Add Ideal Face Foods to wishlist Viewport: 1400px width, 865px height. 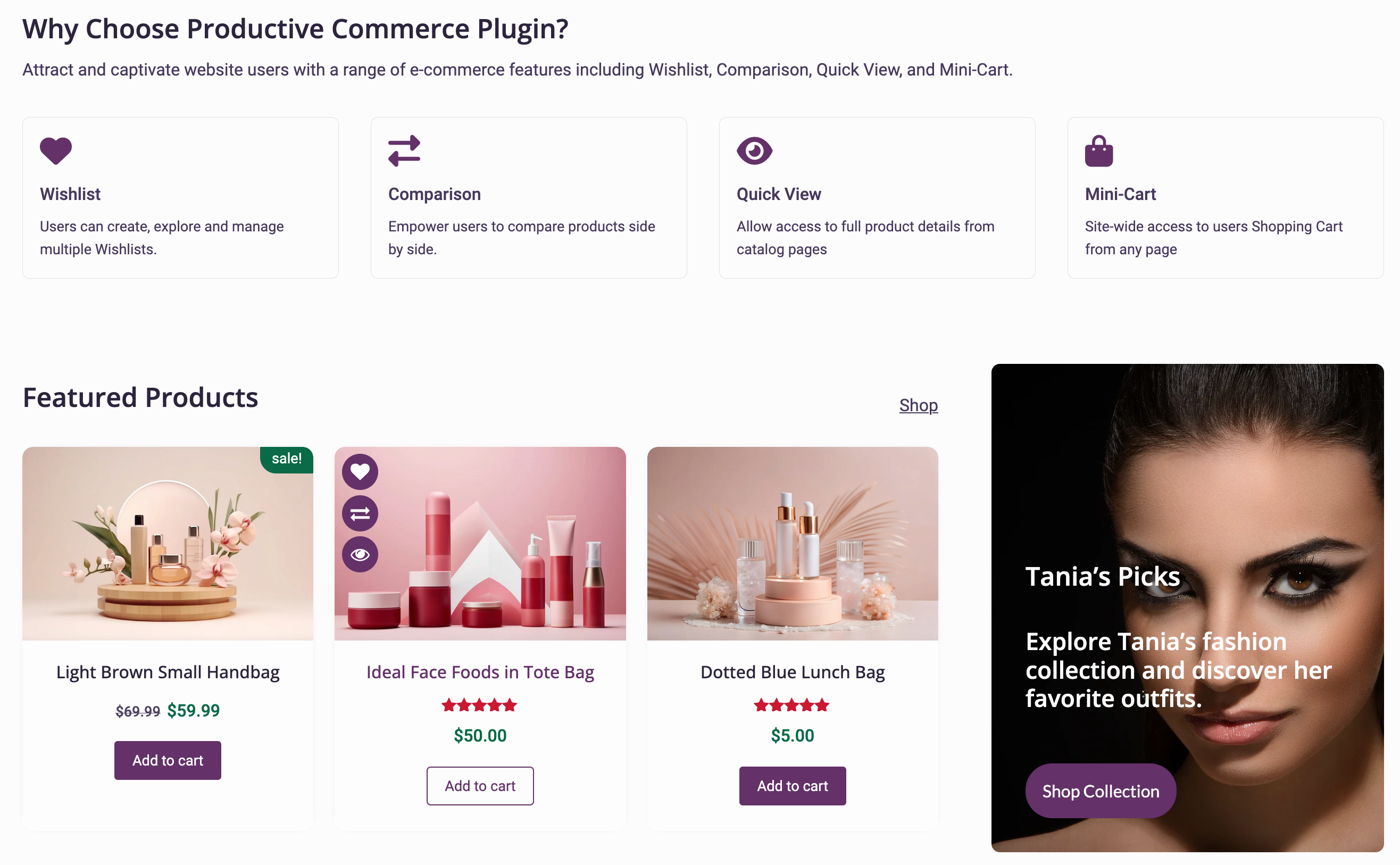point(360,472)
